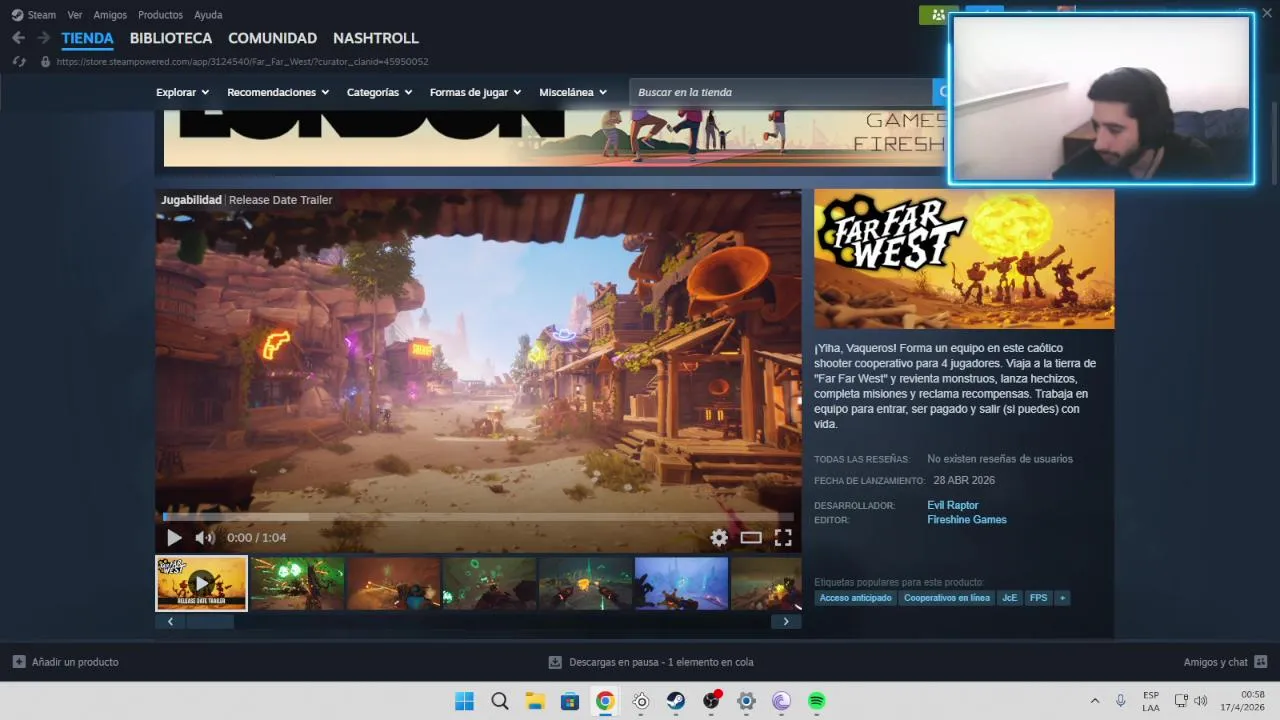This screenshot has width=1280, height=720.
Task: Click the Cooperativos en línea tag
Action: (947, 598)
